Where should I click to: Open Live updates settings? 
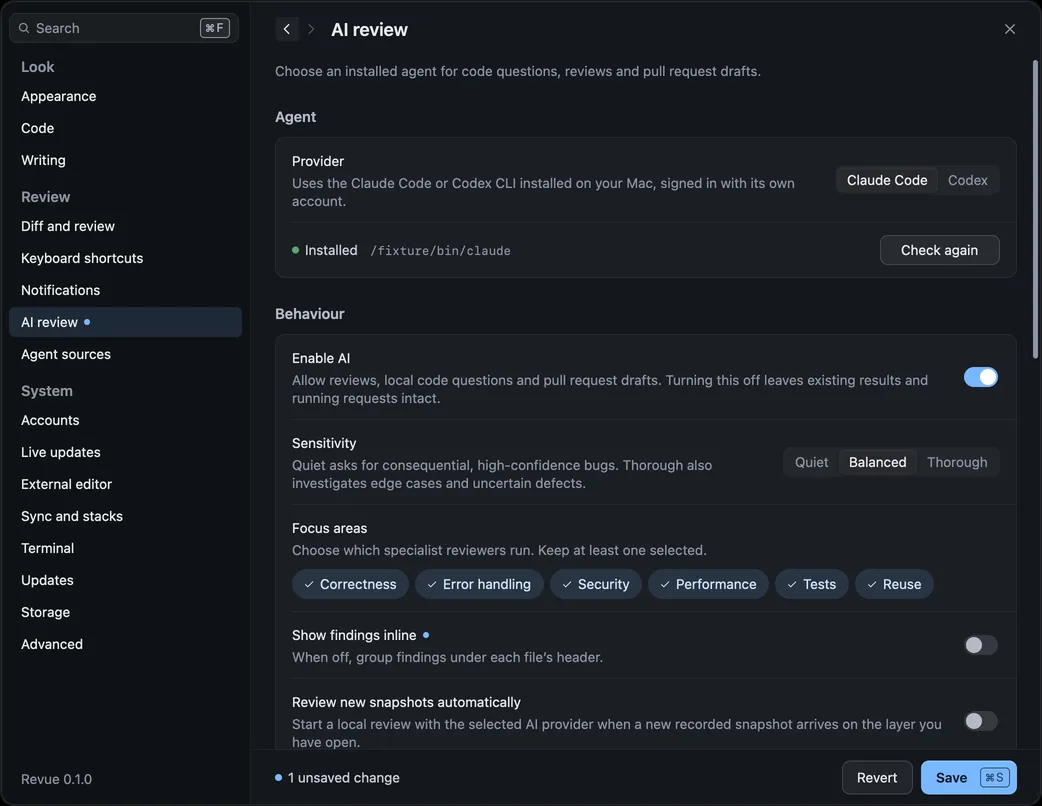(125, 452)
